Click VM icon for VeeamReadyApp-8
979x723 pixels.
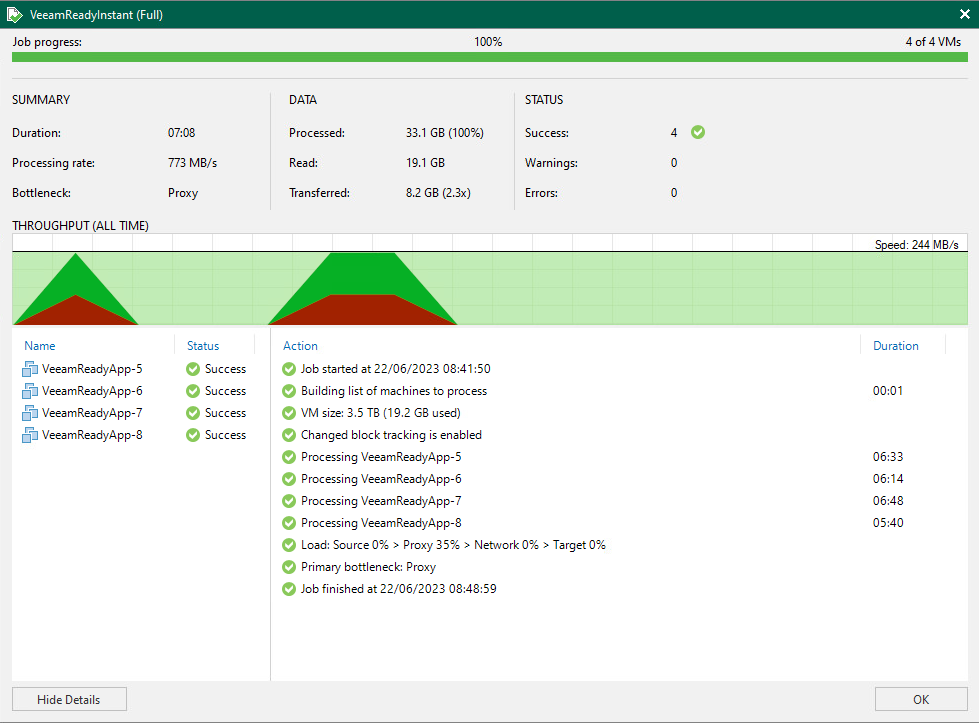(x=30, y=435)
